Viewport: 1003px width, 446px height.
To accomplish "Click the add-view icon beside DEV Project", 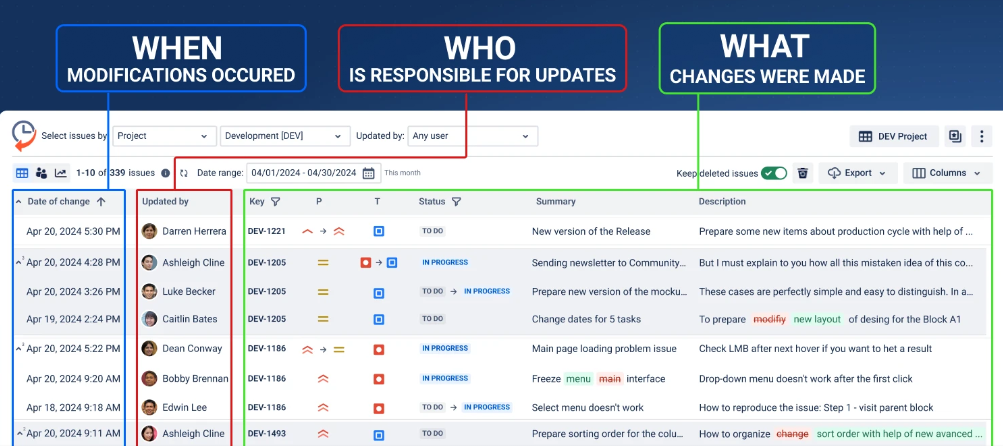I will [955, 136].
